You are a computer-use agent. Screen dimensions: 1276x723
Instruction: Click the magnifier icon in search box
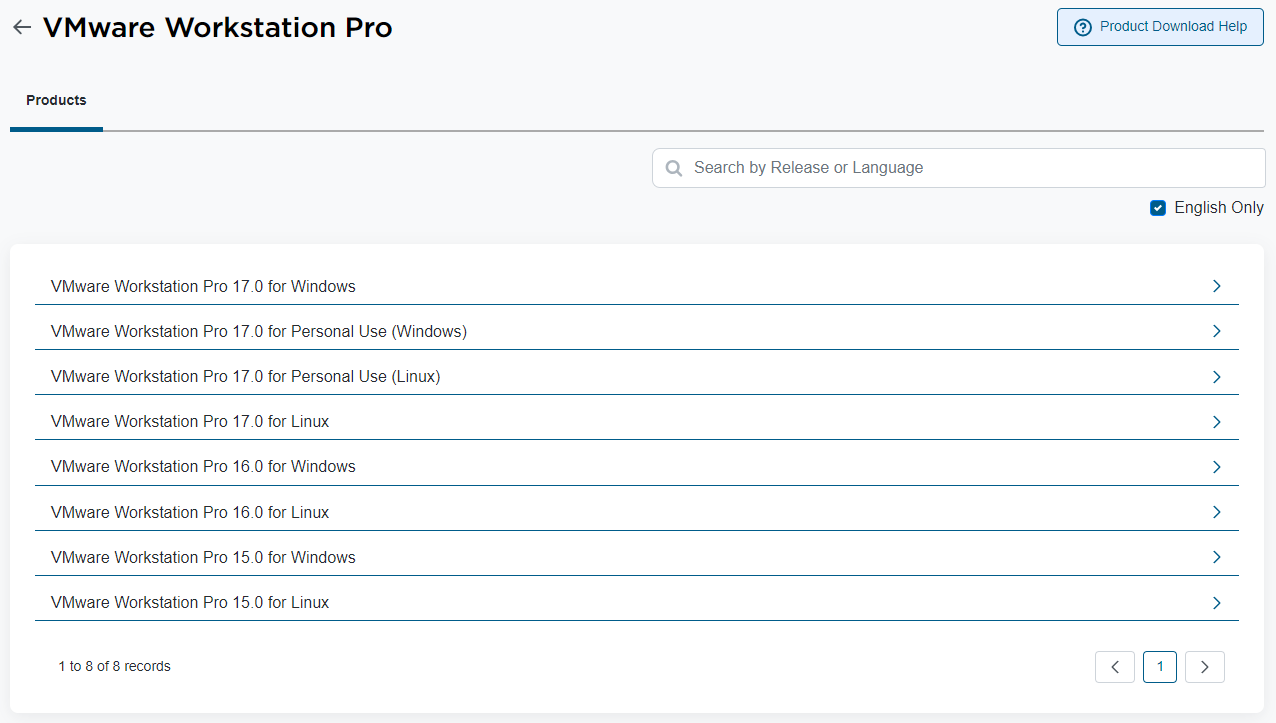tap(674, 168)
